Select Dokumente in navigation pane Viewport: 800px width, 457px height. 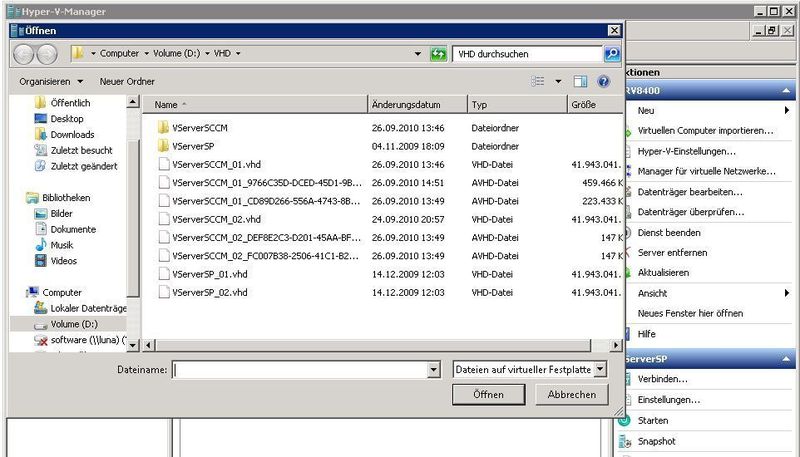[73, 229]
